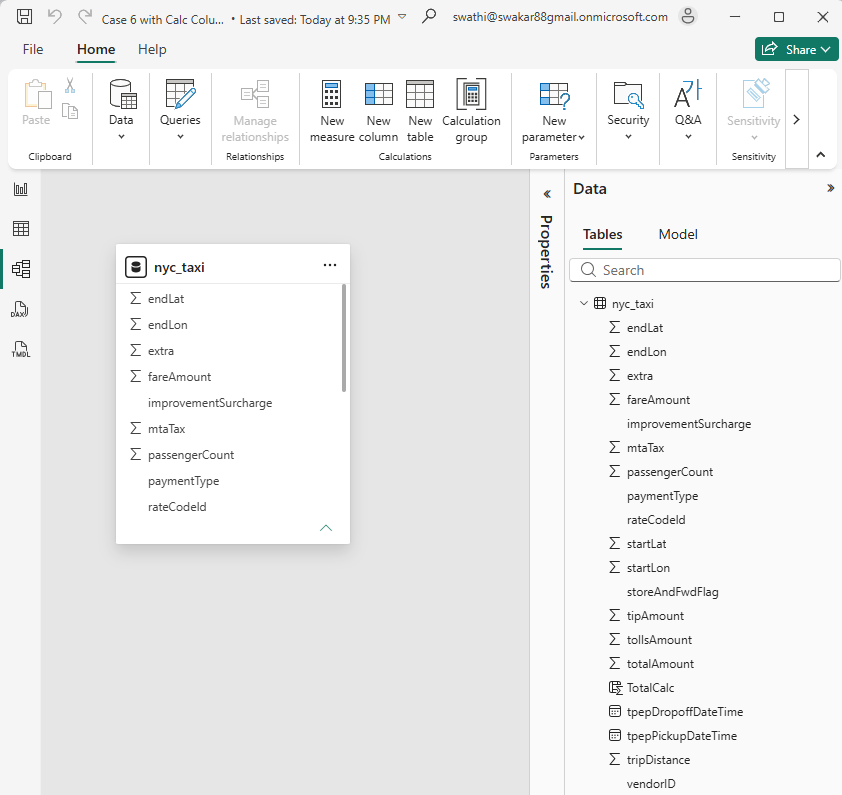Click the New table icon
This screenshot has width=842, height=795.
point(420,95)
